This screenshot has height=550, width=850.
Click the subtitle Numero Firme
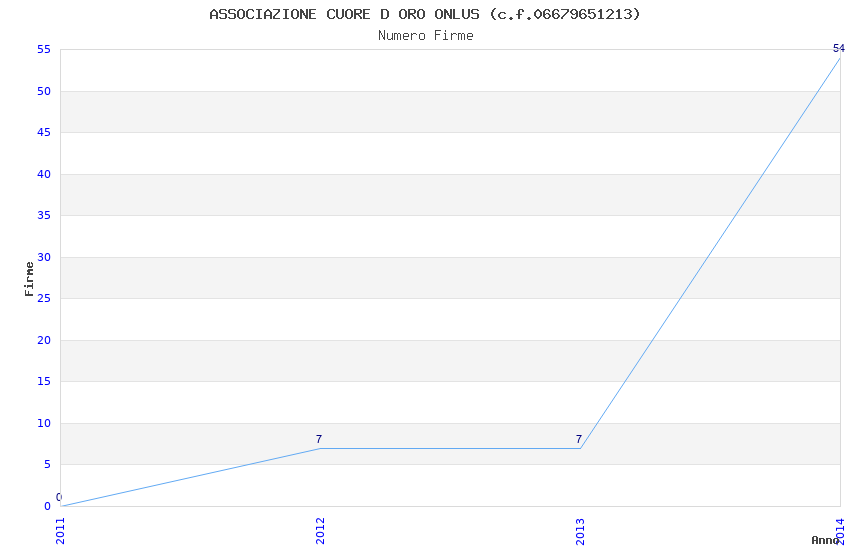click(x=426, y=36)
